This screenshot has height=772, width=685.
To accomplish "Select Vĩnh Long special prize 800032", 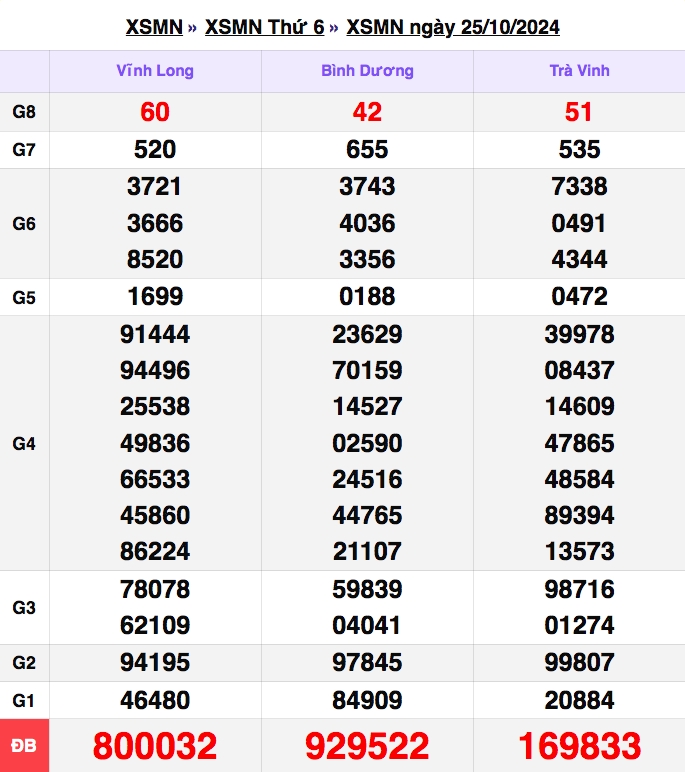I will 155,746.
